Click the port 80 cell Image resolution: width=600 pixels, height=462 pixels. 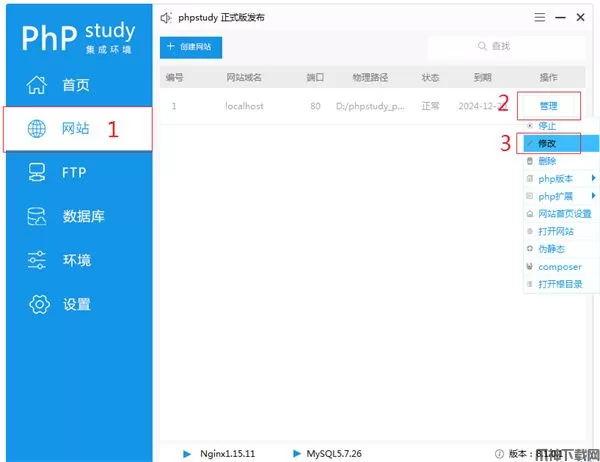pos(315,106)
